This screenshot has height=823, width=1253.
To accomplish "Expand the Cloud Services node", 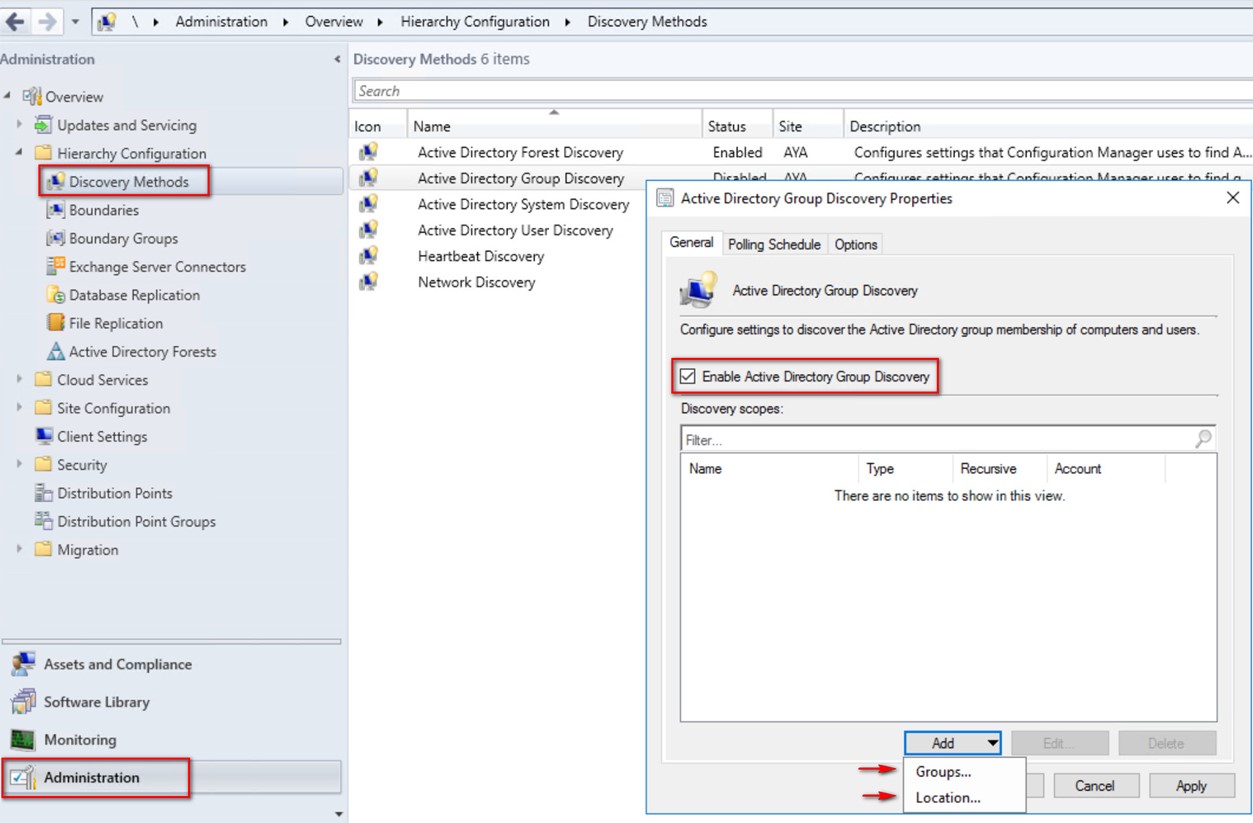I will 19,380.
